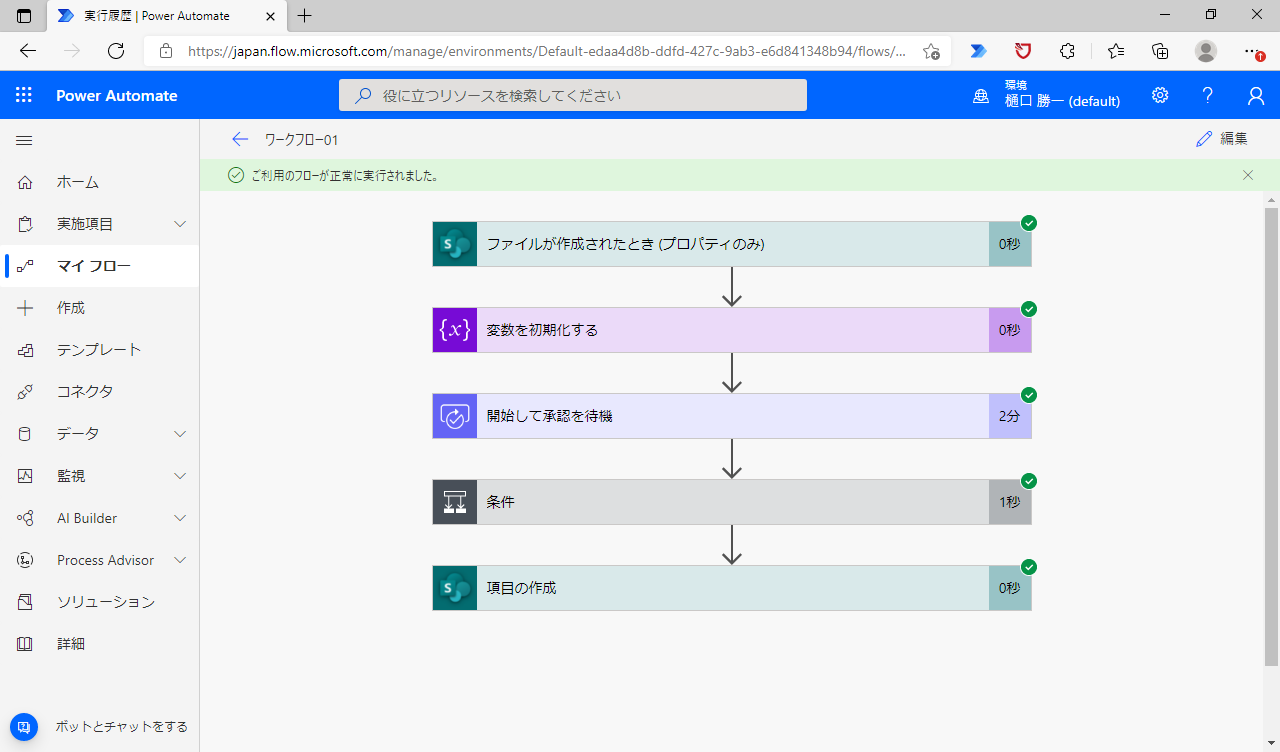The height and width of the screenshot is (752, 1280).
Task: Click the マイ フロー flow icon
Action: pyautogui.click(x=25, y=266)
